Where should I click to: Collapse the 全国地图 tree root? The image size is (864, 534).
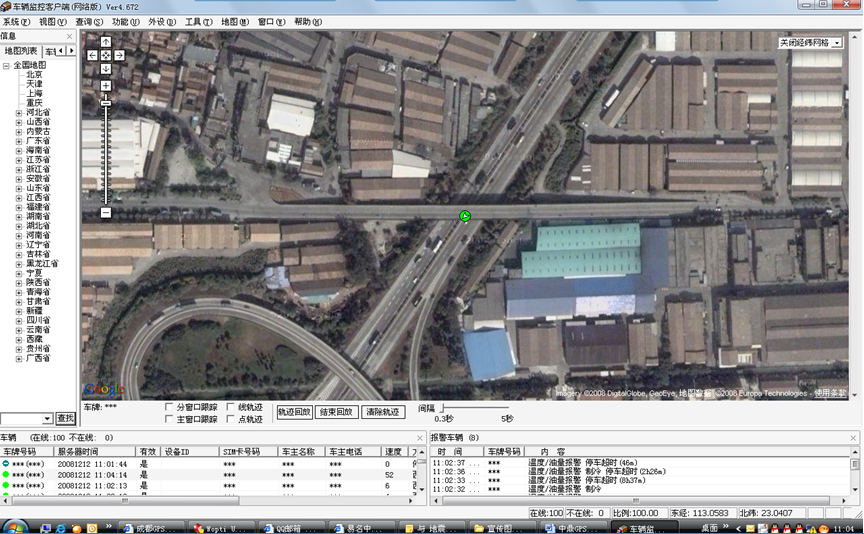6,65
